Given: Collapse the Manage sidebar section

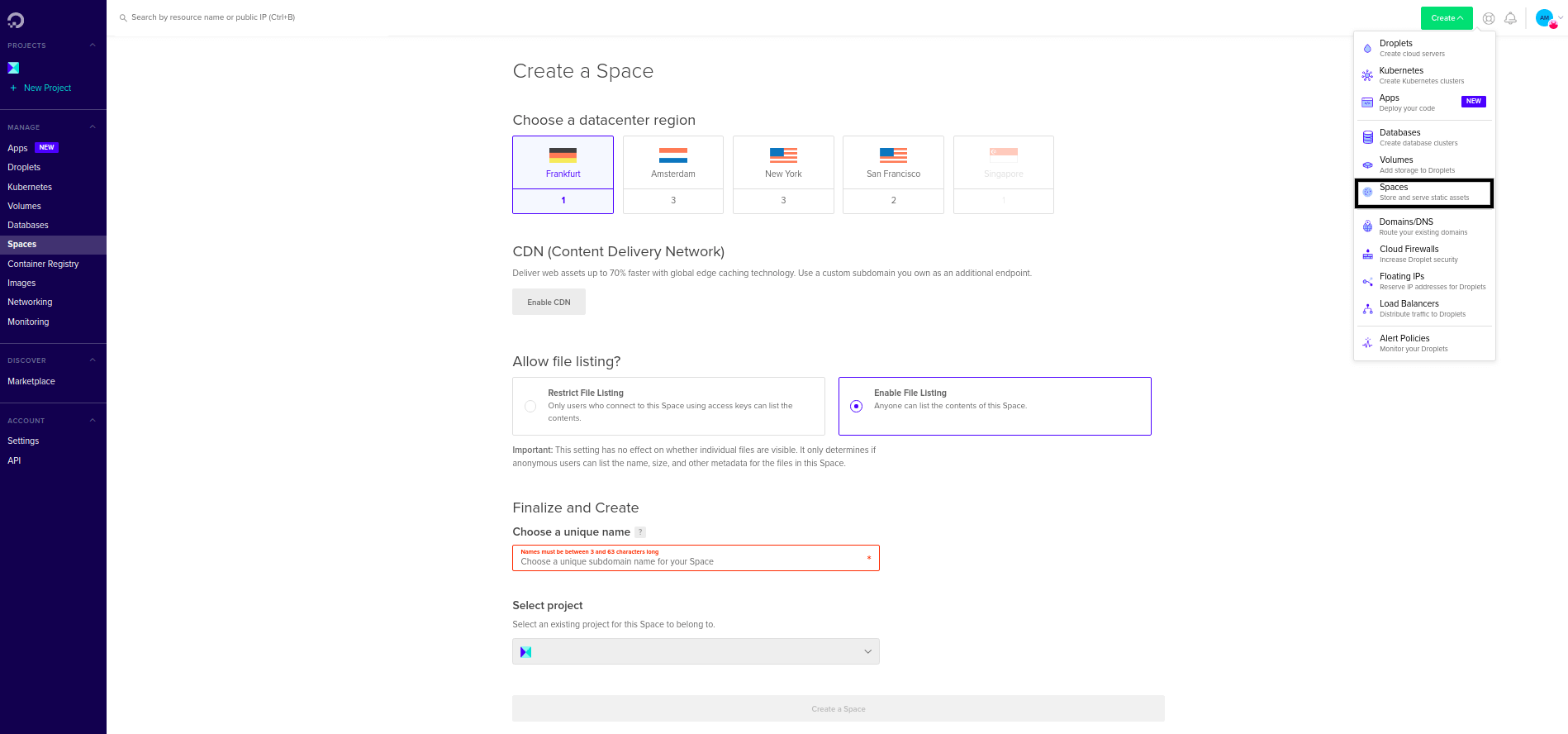Looking at the screenshot, I should [x=93, y=127].
